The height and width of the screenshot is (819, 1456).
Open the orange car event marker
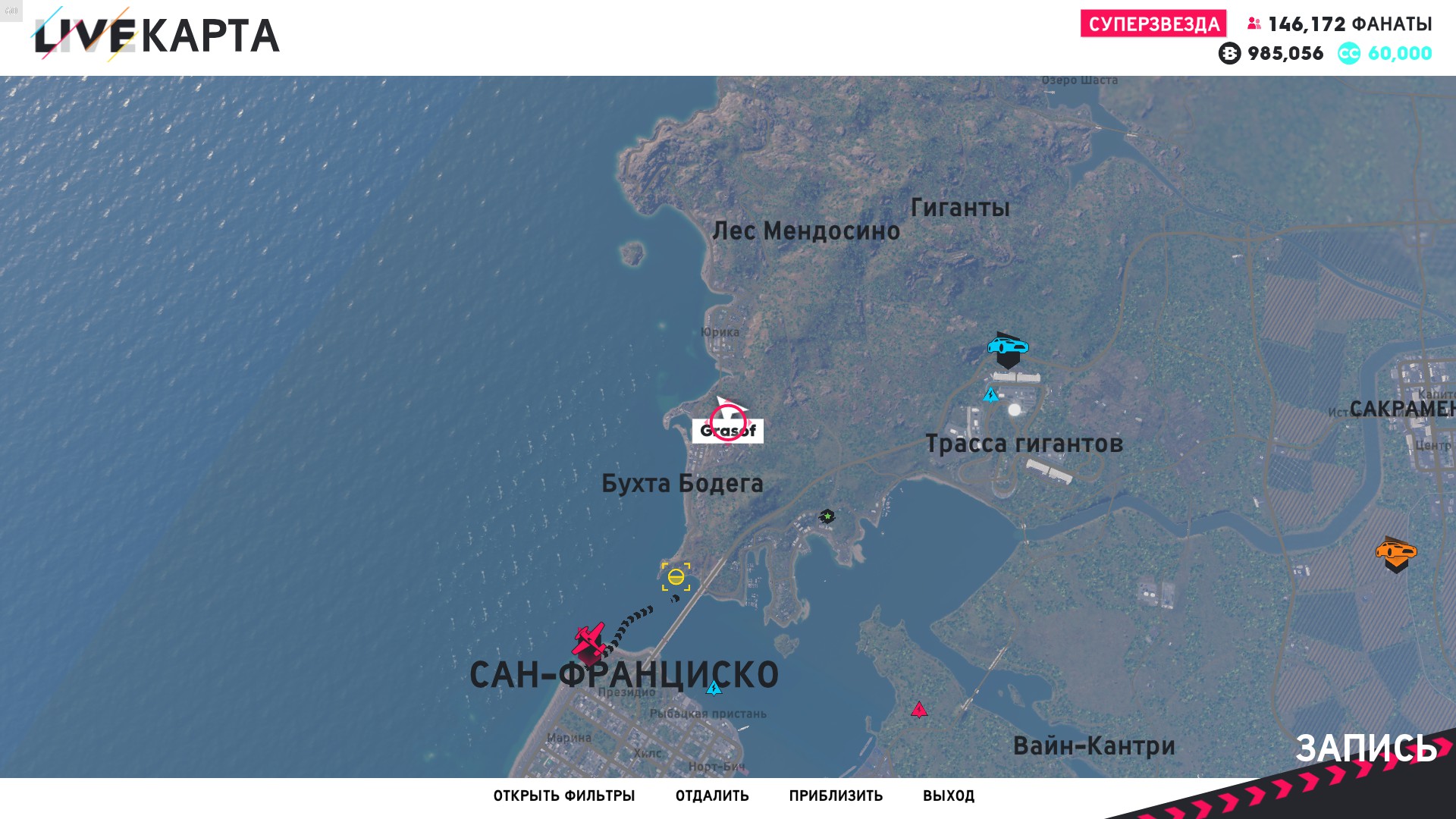(x=1396, y=554)
